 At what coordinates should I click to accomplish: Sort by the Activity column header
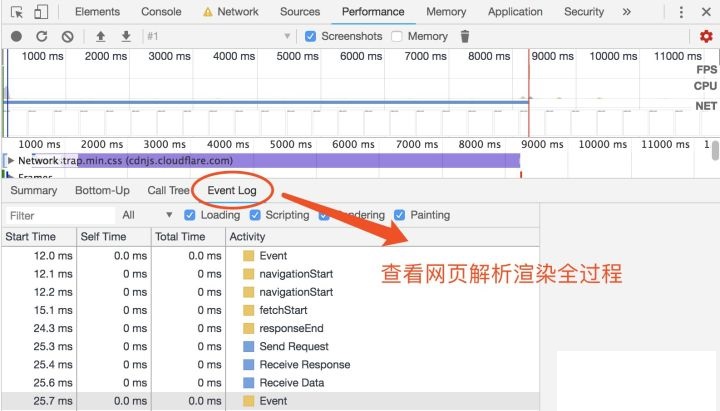click(x=382, y=237)
